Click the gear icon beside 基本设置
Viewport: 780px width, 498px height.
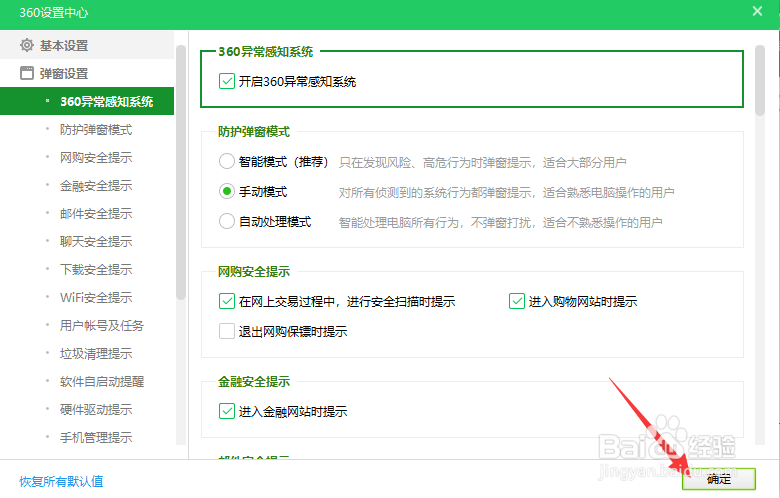[26, 45]
